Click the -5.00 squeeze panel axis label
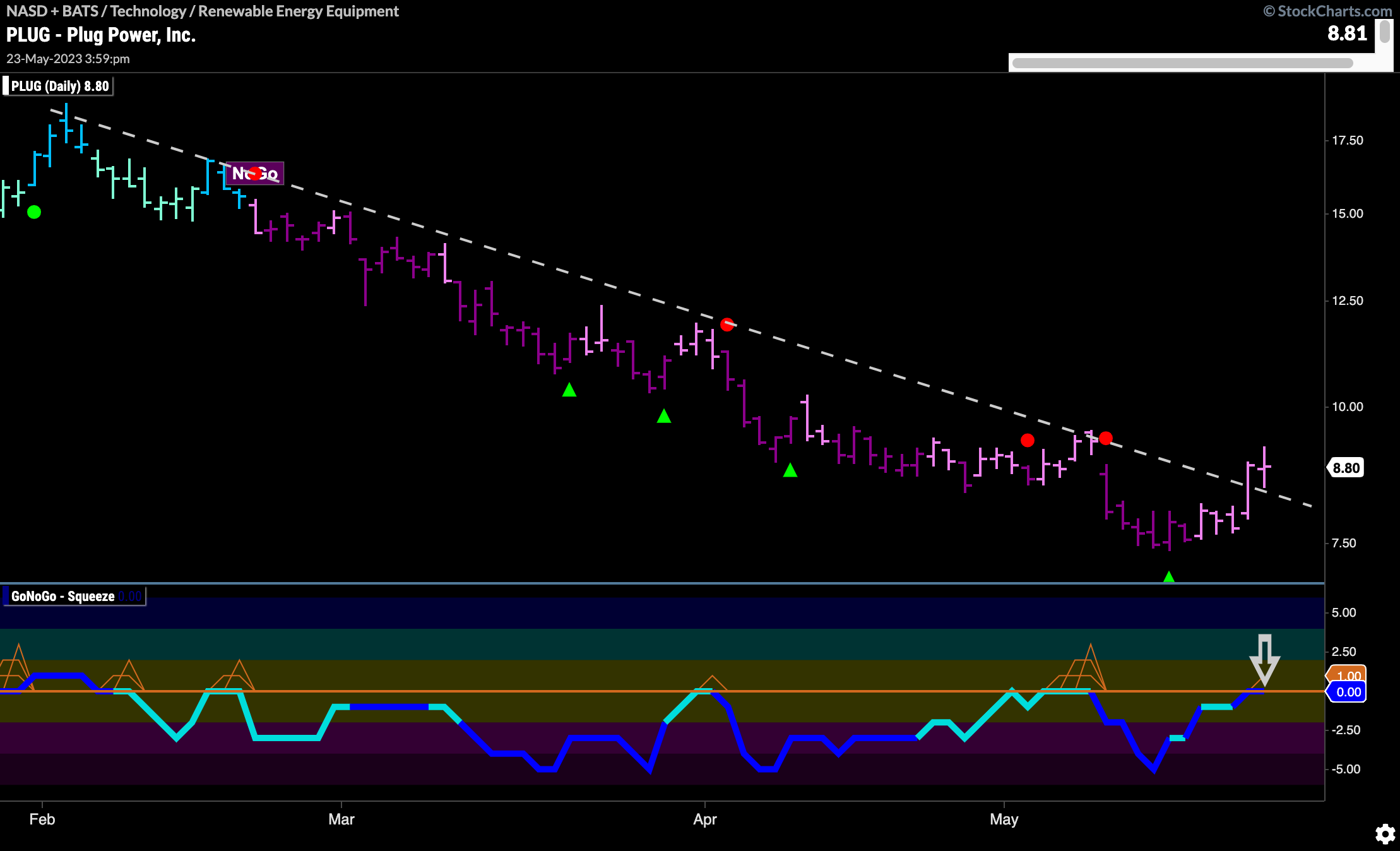Image resolution: width=1400 pixels, height=851 pixels. pos(1345,769)
